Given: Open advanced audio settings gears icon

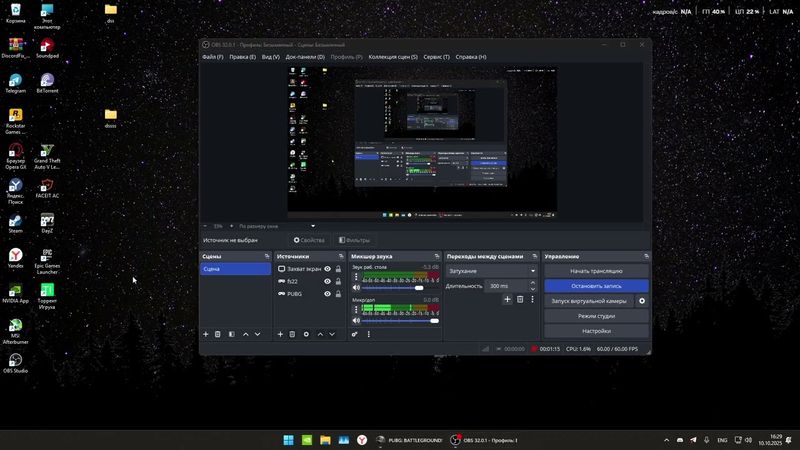Looking at the screenshot, I should pos(355,334).
